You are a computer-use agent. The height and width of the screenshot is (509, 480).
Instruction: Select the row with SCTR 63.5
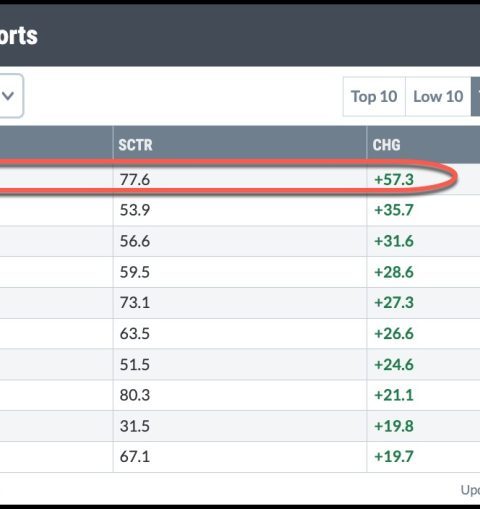pos(240,334)
